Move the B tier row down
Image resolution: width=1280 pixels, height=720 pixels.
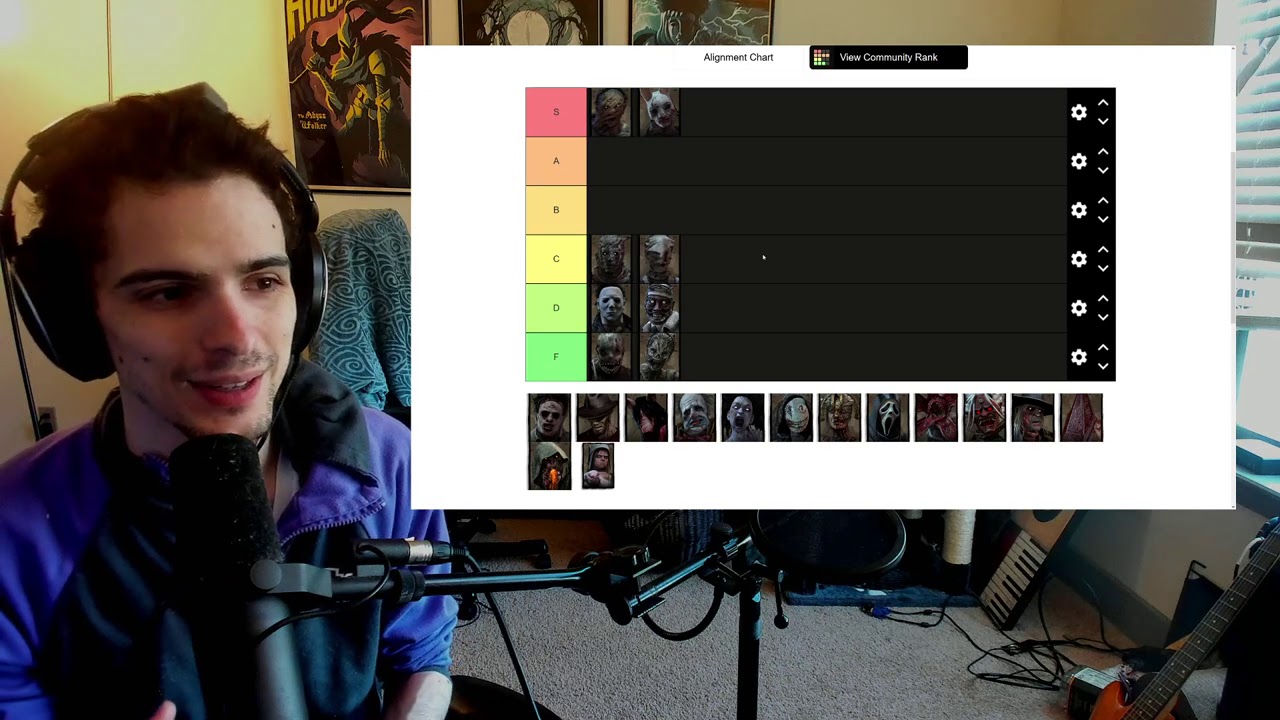[1103, 220]
